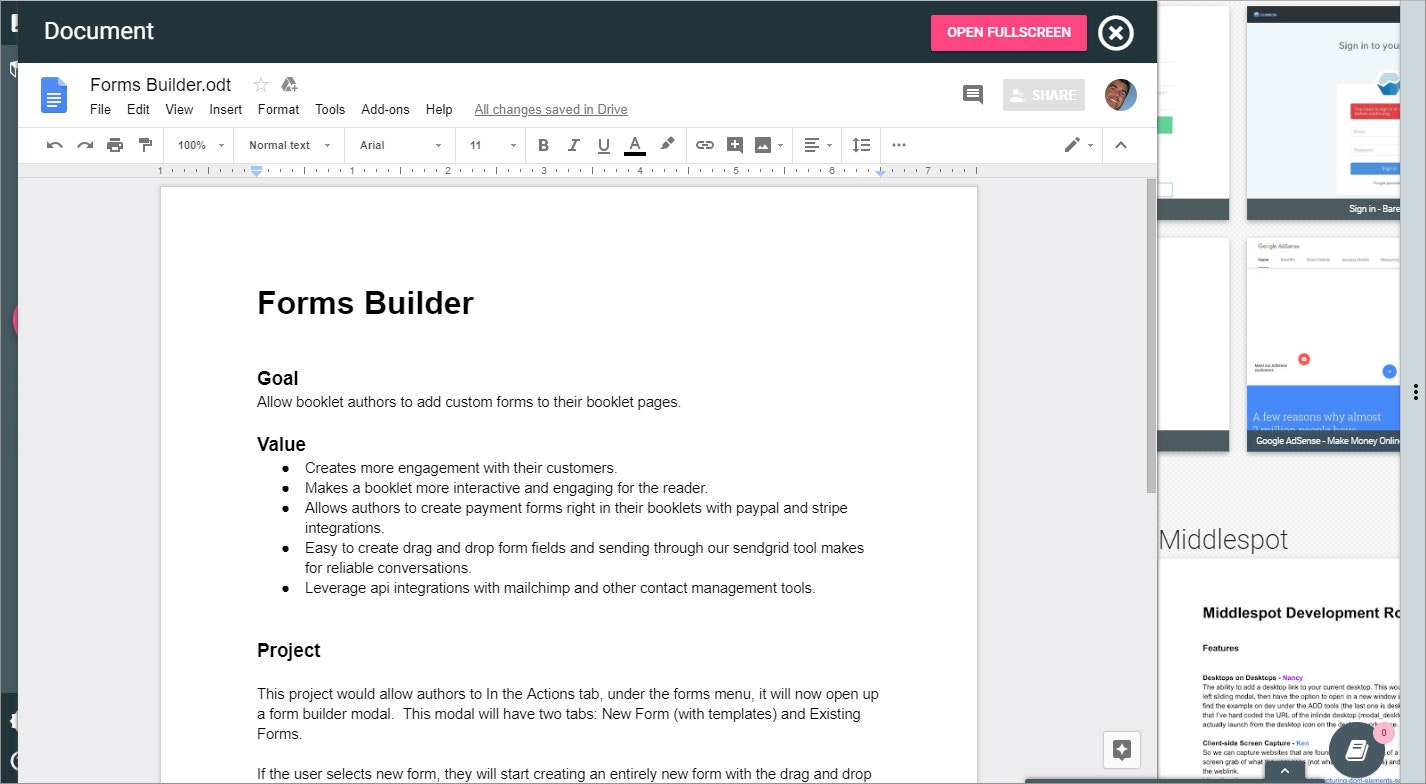The width and height of the screenshot is (1426, 784).
Task: Open the editing mode pencil dropdown
Action: coord(1078,145)
